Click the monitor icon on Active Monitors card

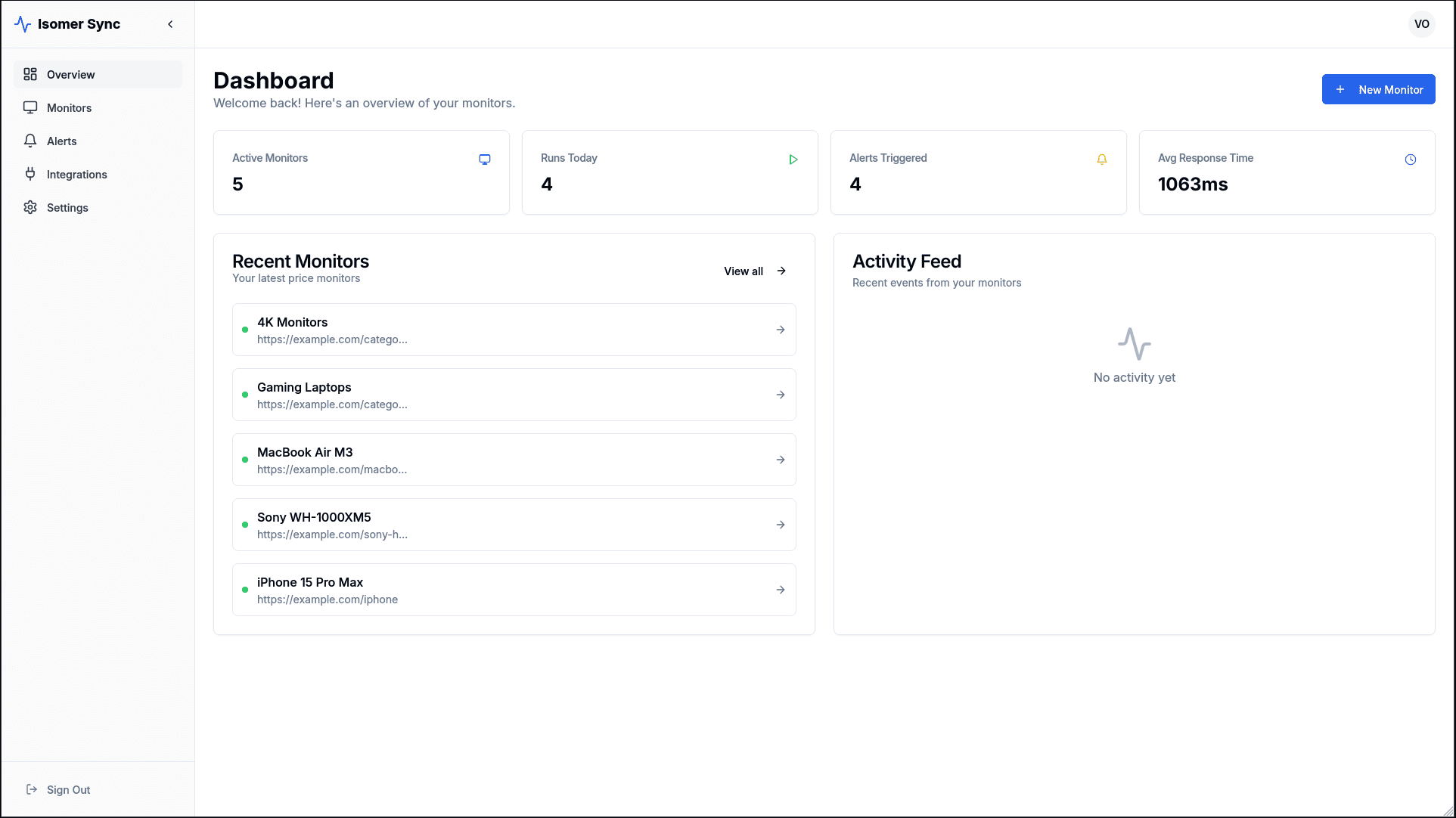tap(485, 160)
